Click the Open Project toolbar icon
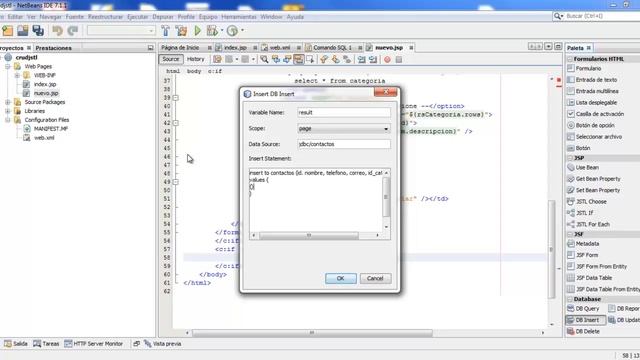Screen dimensions: 640x360 coord(22,31)
